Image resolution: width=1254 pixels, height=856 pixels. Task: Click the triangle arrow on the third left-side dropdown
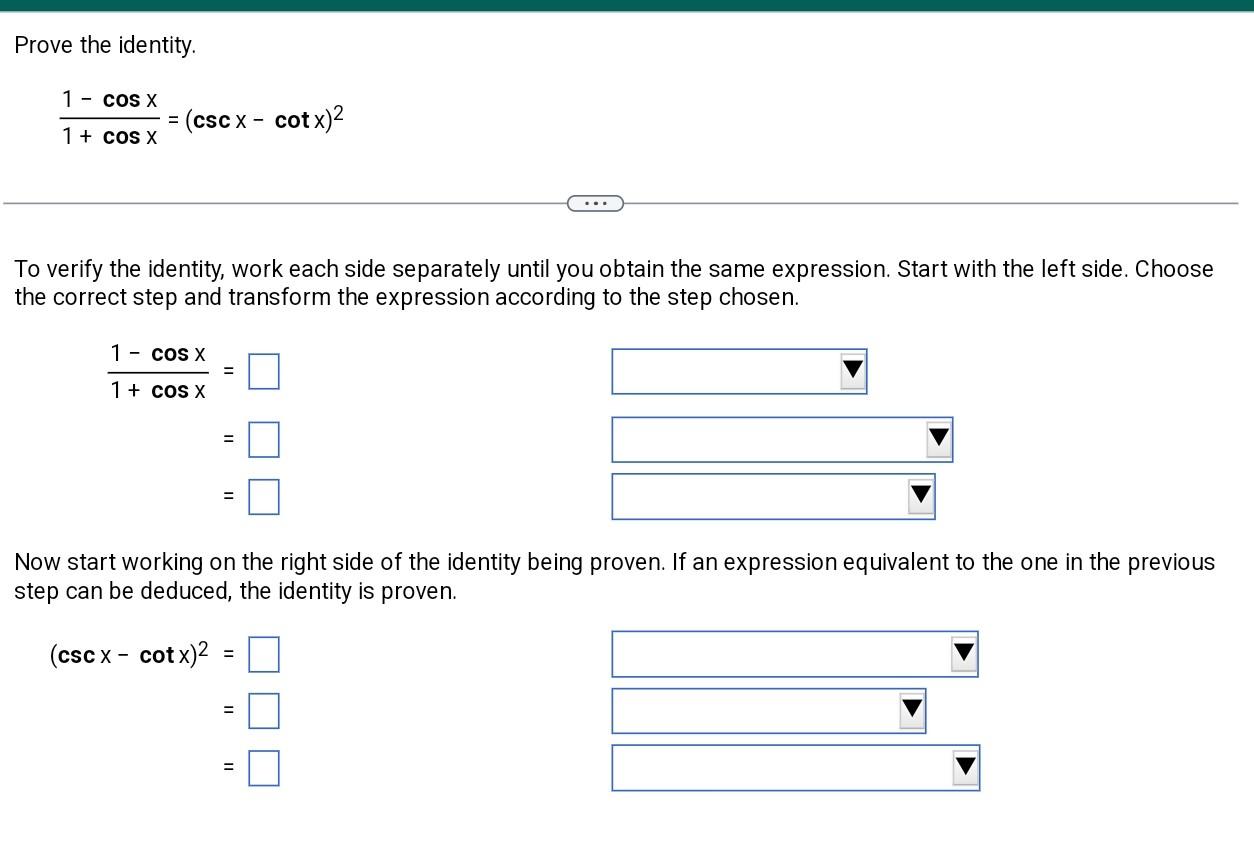pyautogui.click(x=920, y=496)
